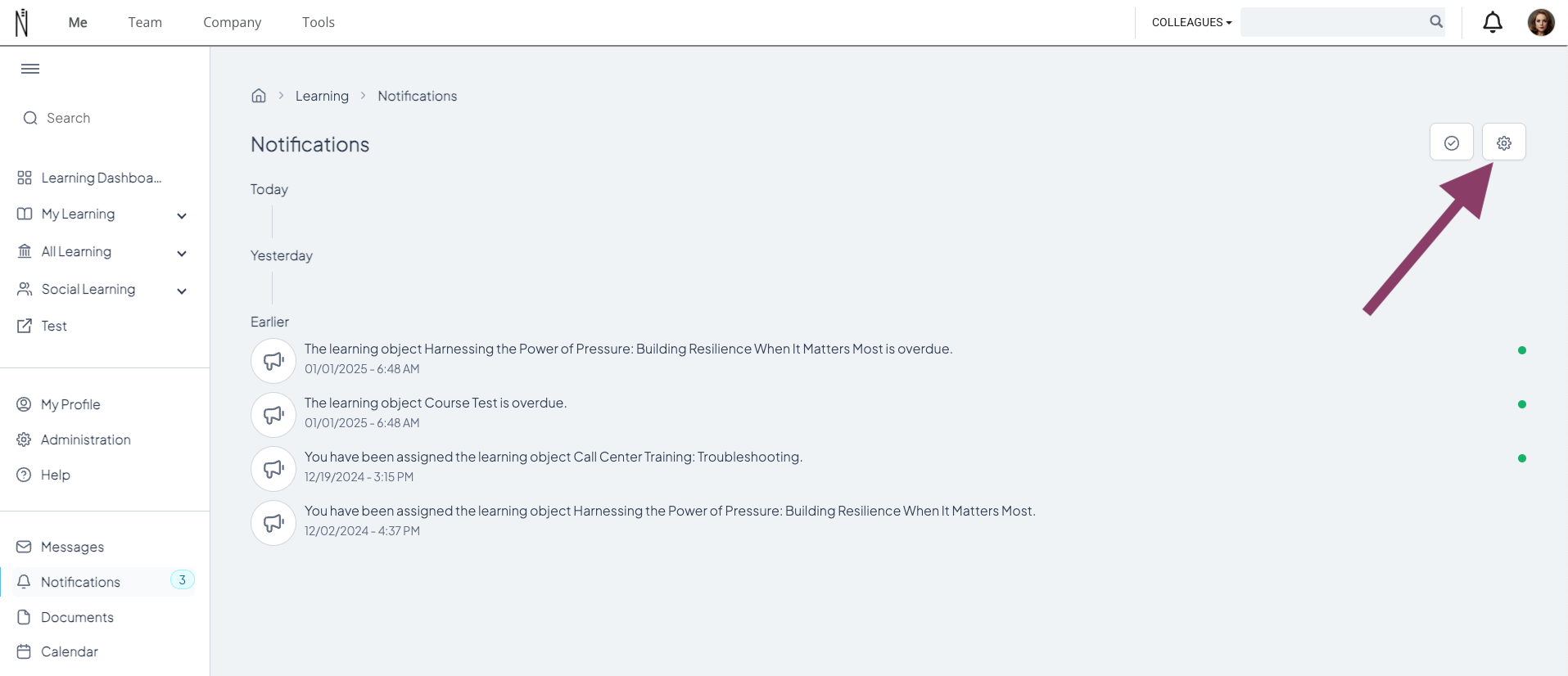
Task: Click the user avatar in top right
Action: (1540, 22)
